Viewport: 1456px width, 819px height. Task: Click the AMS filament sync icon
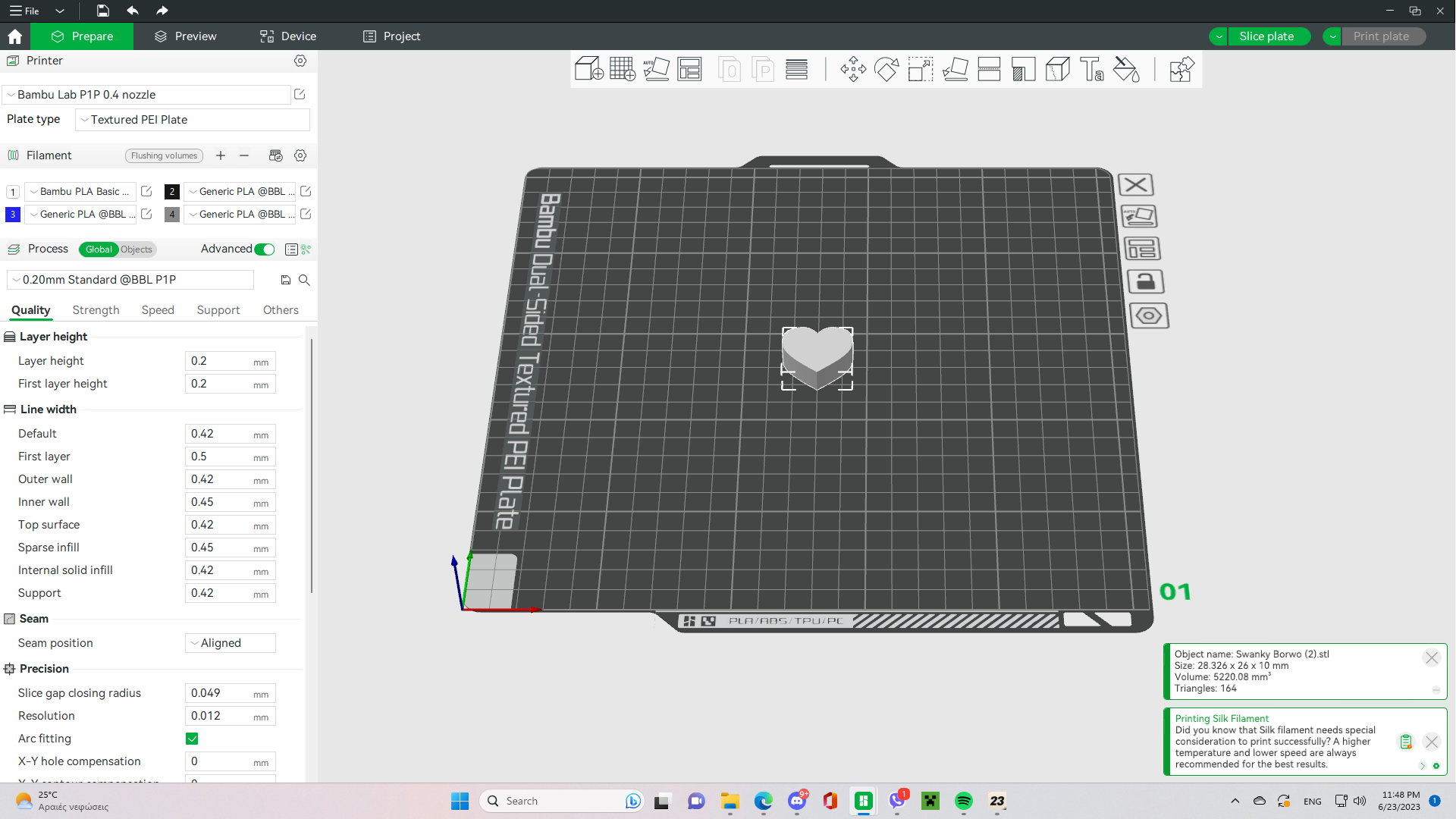click(275, 155)
